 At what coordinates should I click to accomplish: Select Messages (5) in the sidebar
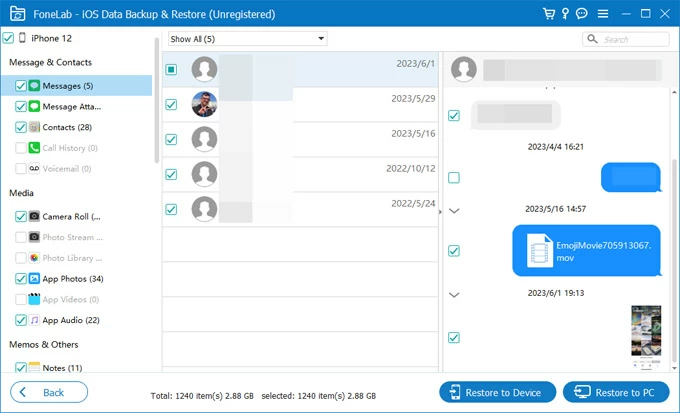[68, 86]
